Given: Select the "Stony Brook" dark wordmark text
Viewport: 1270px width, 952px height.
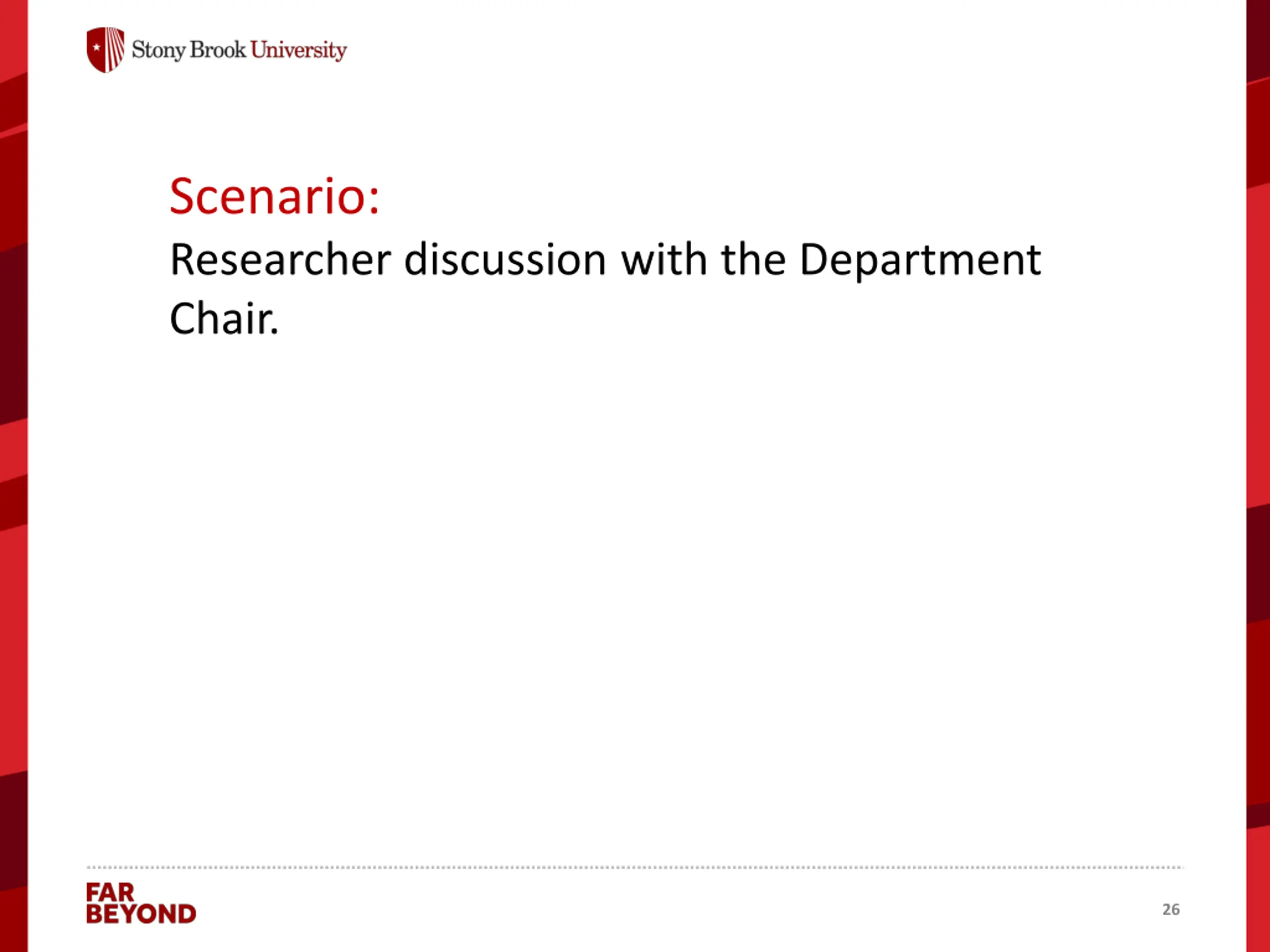Looking at the screenshot, I should coord(189,50).
